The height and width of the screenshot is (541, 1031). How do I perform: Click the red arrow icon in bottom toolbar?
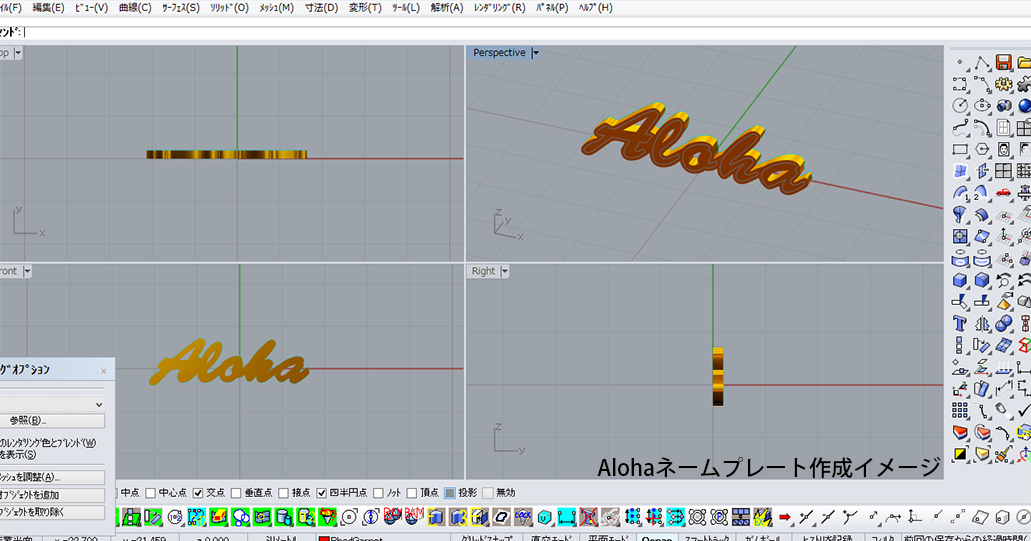pos(785,517)
